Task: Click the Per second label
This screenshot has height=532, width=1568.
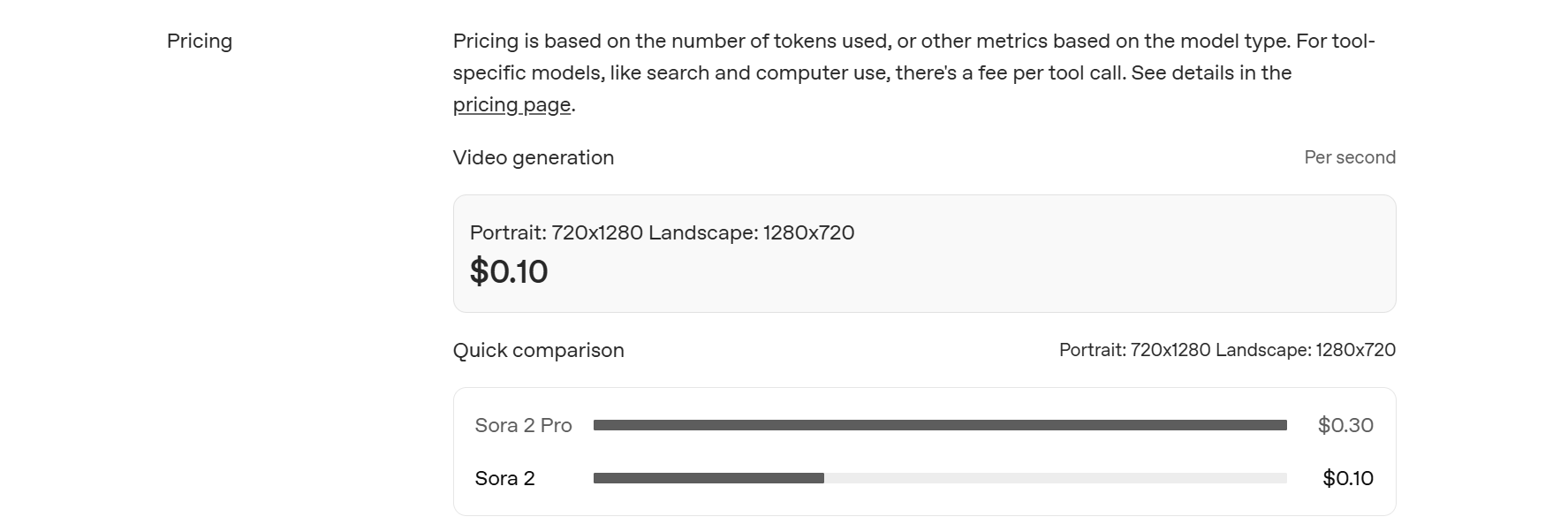Action: point(1349,158)
